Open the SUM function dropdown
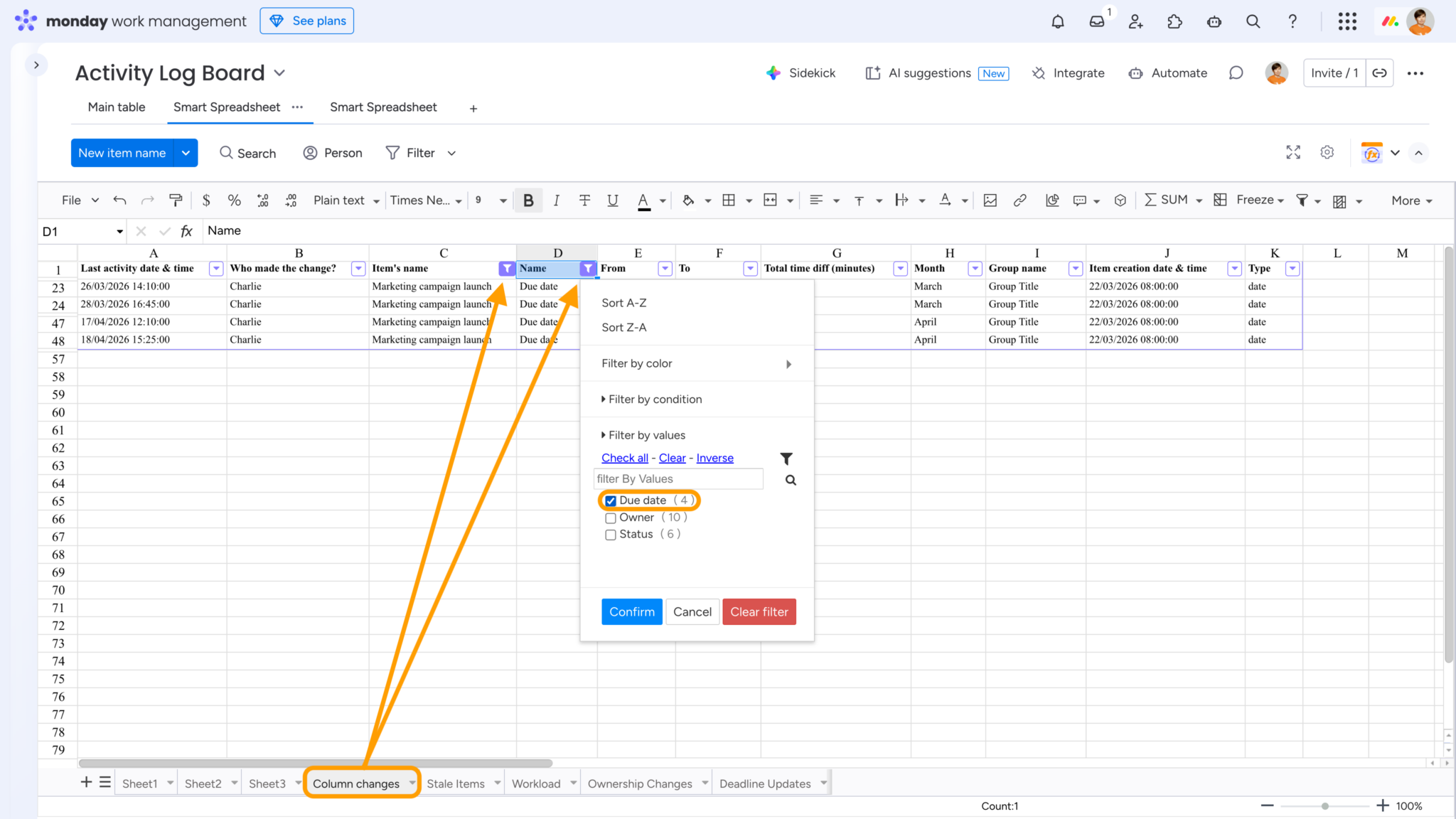 pyautogui.click(x=1199, y=200)
